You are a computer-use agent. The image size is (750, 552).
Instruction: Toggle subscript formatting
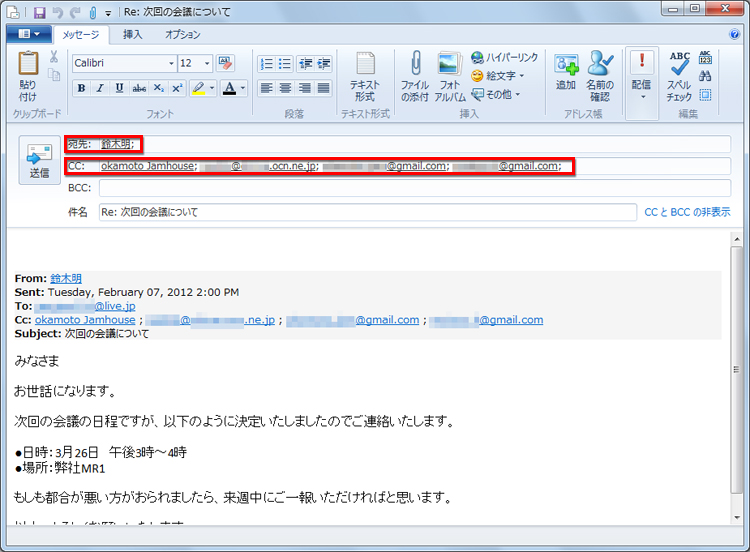click(x=158, y=88)
